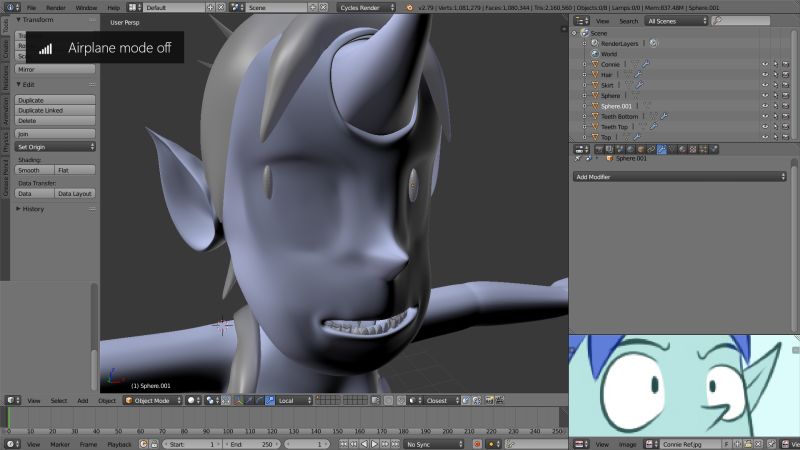Open the World tab in the Properties editor
This screenshot has width=800, height=450.
630,149
